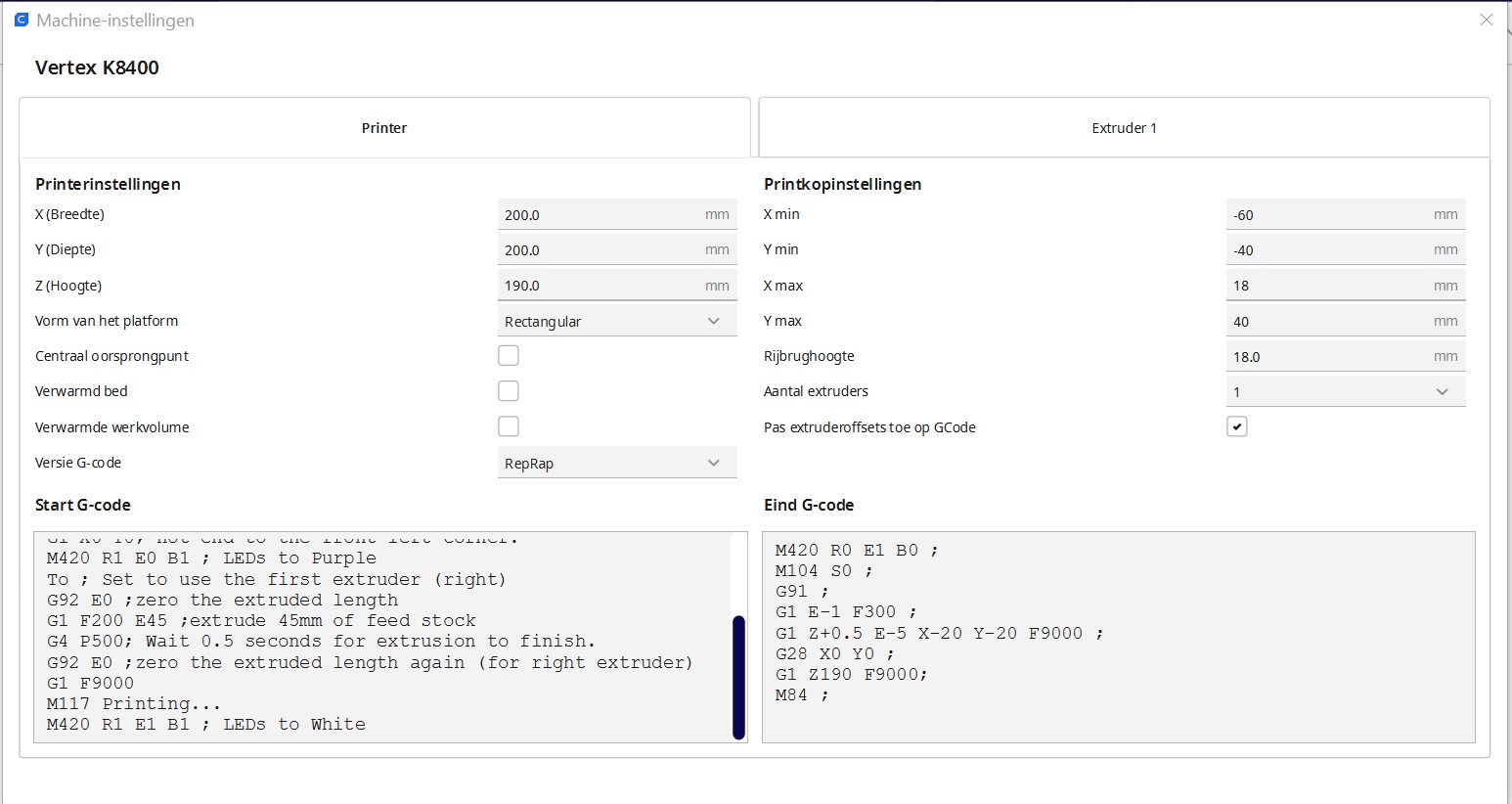
Task: Click the 'M104 S0 ;' line in Eind G-code
Action: click(x=823, y=570)
